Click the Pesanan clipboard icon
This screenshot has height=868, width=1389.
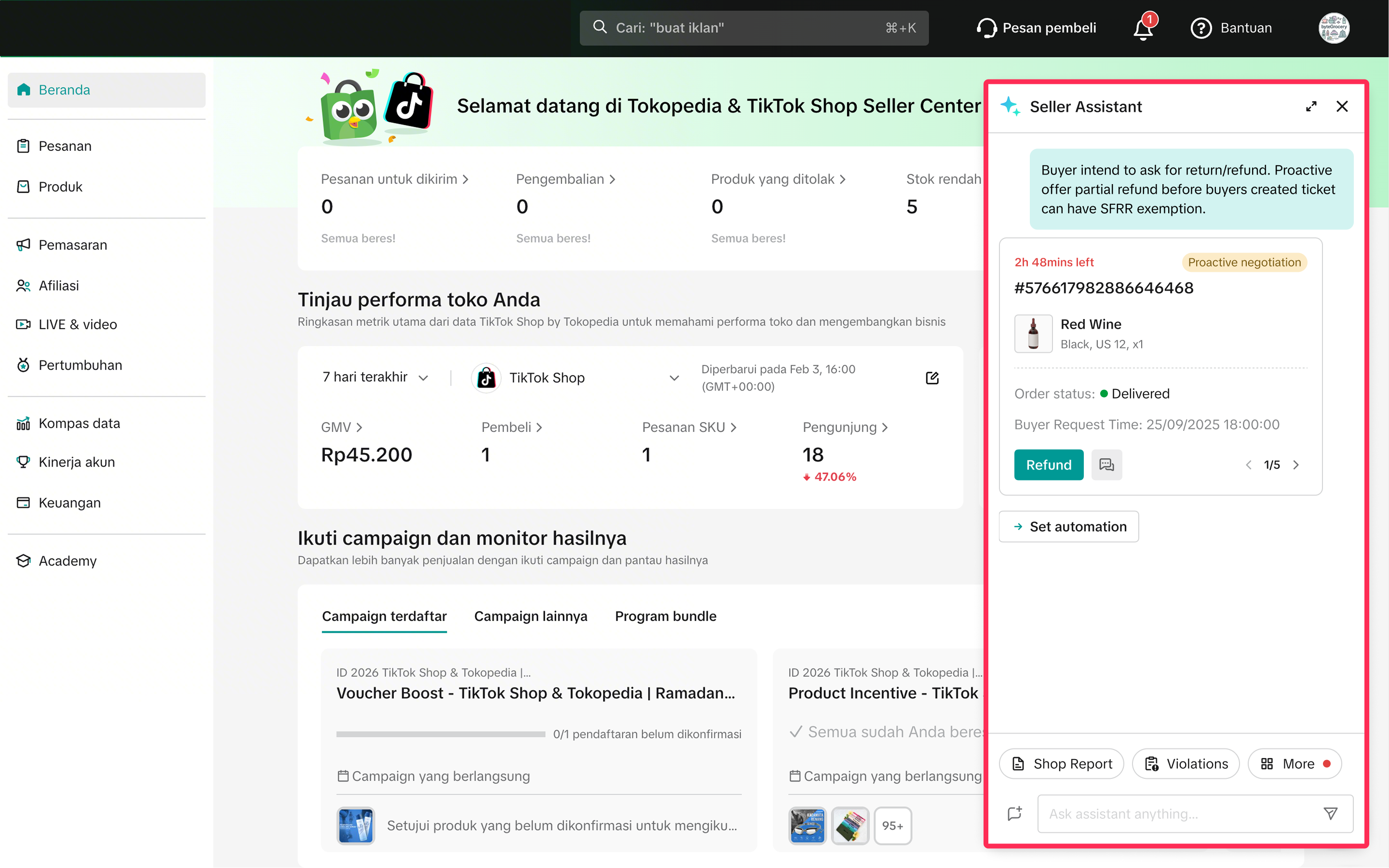(x=23, y=146)
